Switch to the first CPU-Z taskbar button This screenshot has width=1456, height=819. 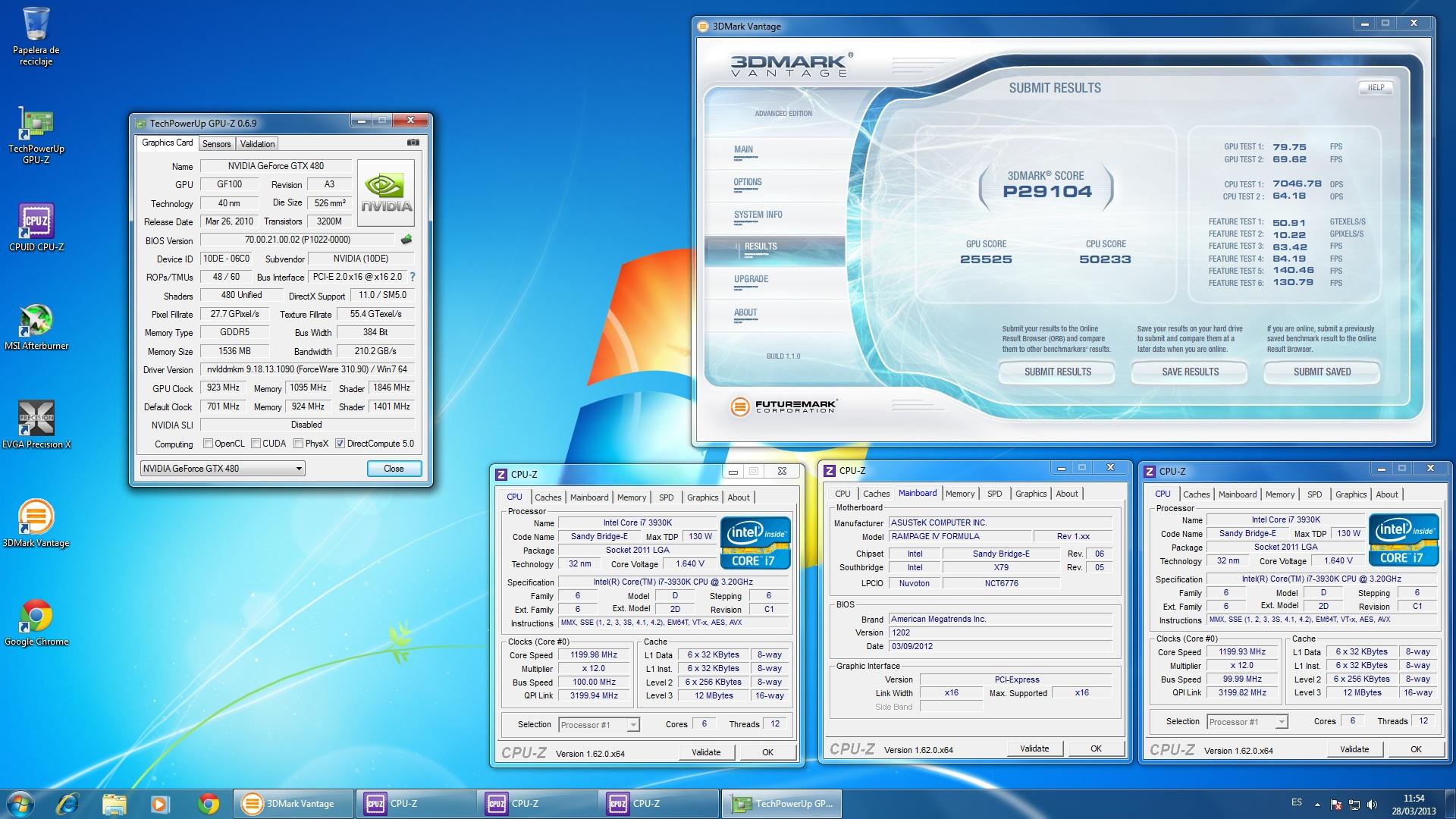tap(416, 804)
